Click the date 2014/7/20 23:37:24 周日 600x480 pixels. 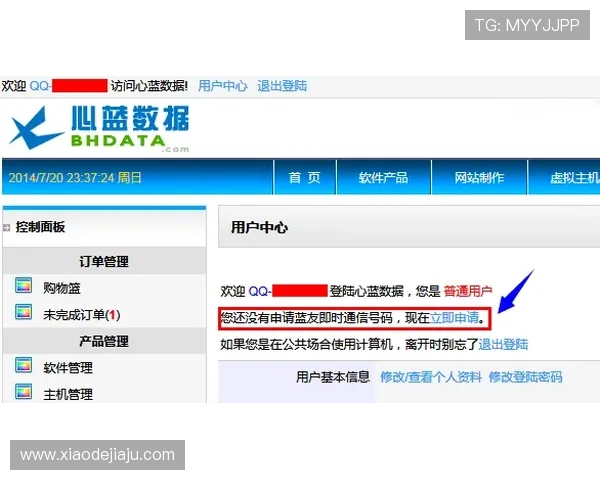tap(75, 178)
